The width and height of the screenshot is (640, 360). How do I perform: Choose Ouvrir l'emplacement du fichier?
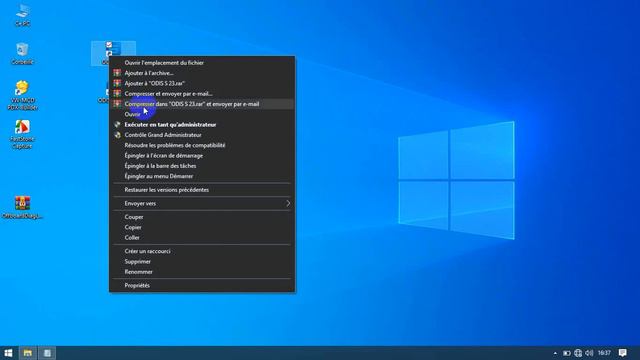coord(202,62)
